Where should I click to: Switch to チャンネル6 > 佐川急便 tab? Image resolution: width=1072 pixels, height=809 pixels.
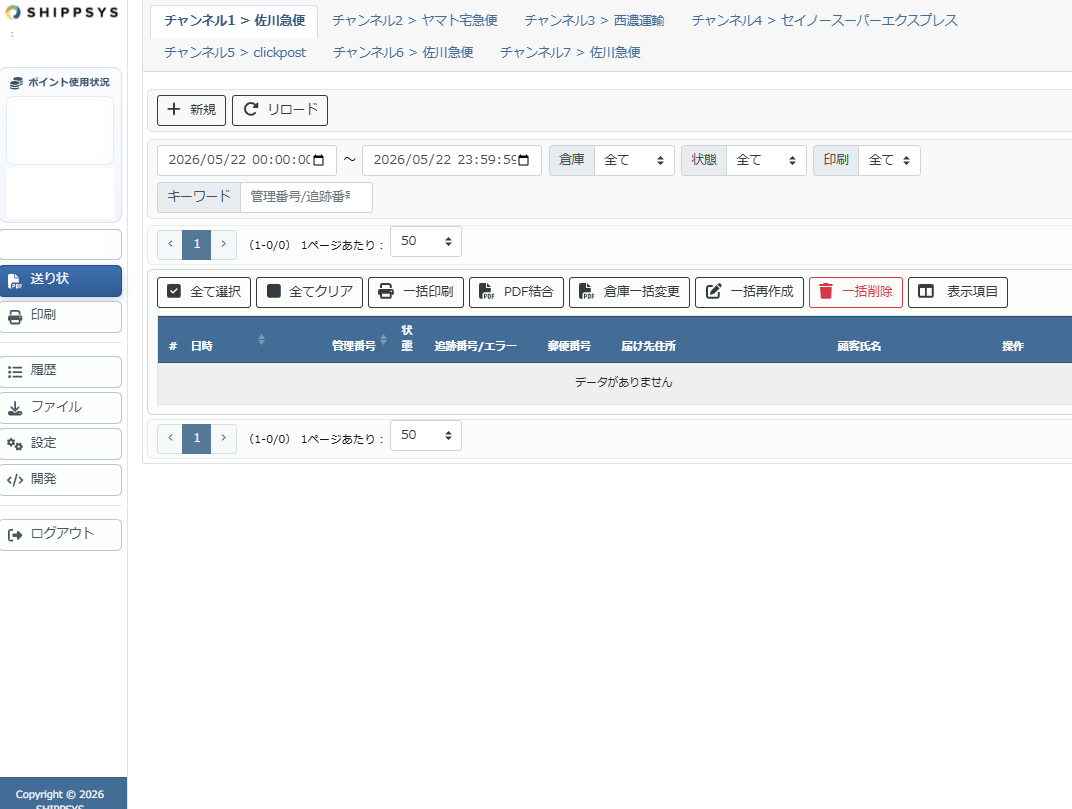point(403,53)
